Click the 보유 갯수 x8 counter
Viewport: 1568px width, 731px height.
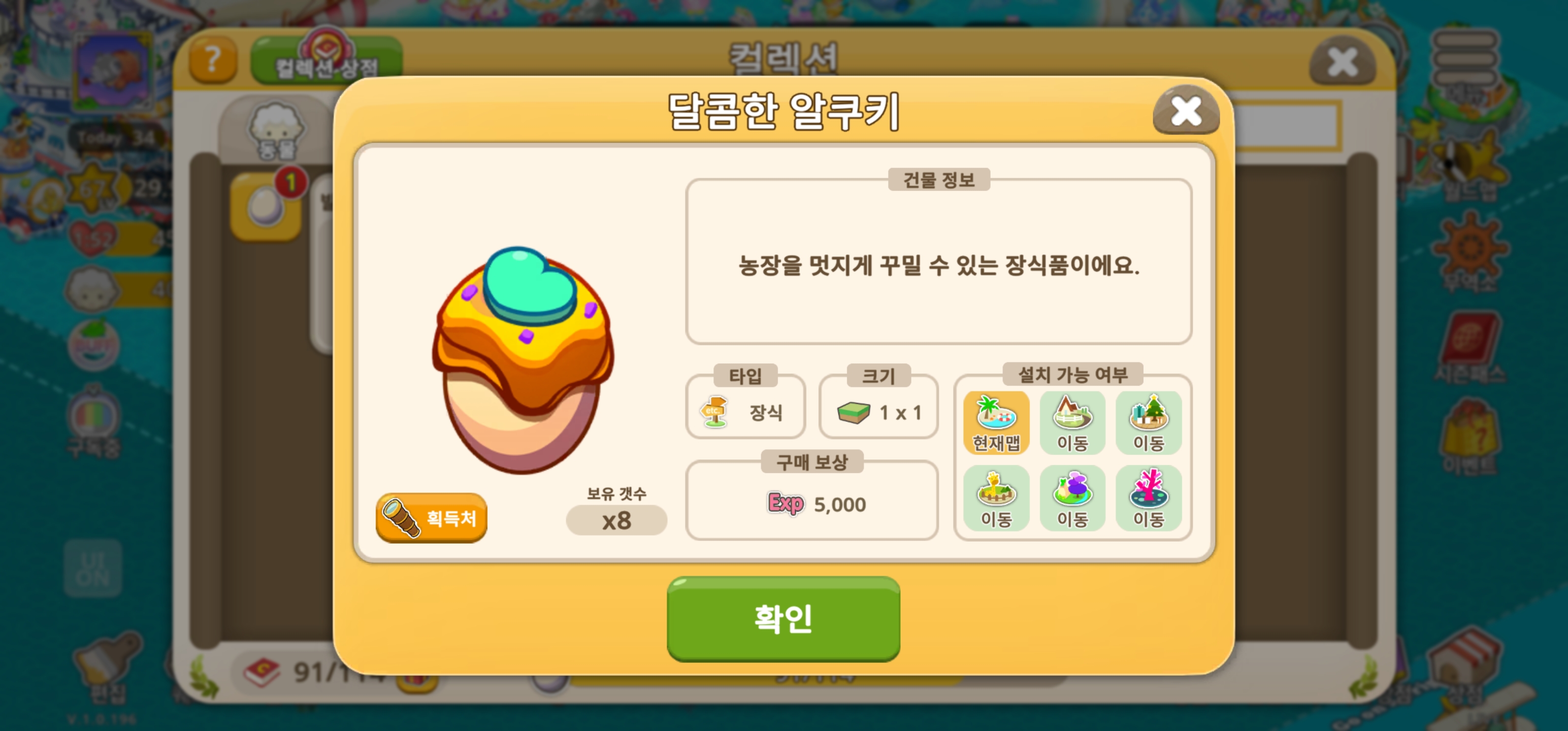point(616,520)
